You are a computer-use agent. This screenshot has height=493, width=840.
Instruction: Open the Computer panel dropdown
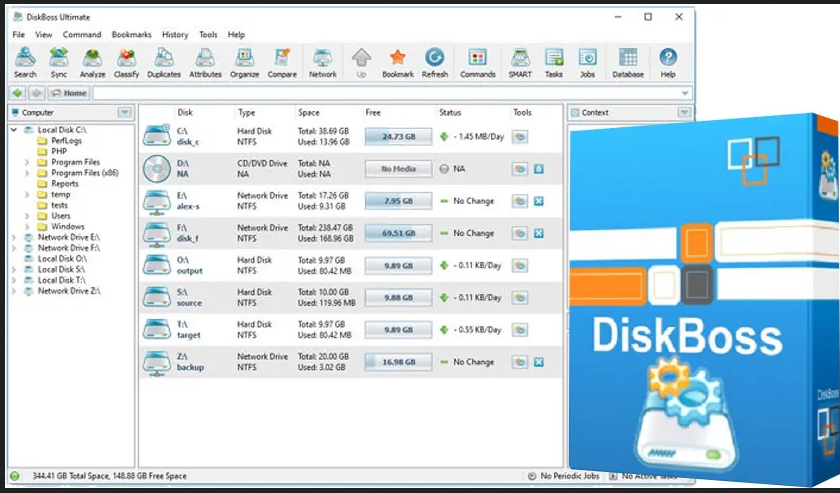pyautogui.click(x=124, y=112)
